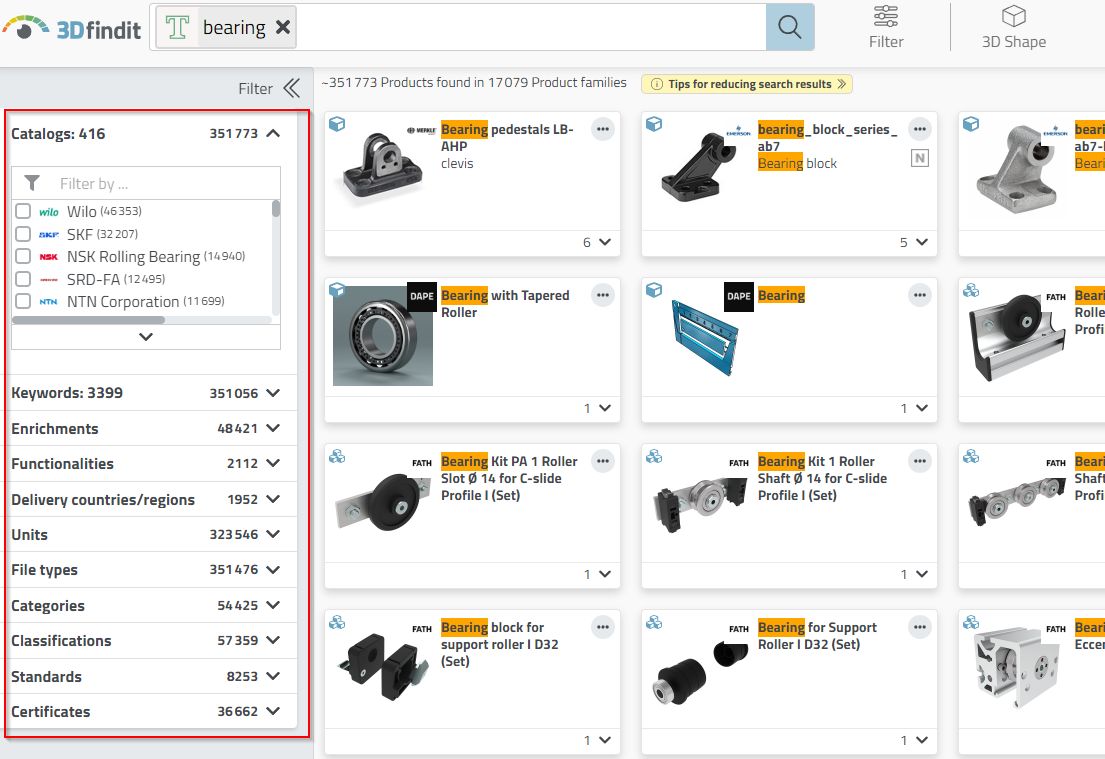Open Bearing block for support roller title
Screen dimensions: 1105x759
[x=500, y=644]
